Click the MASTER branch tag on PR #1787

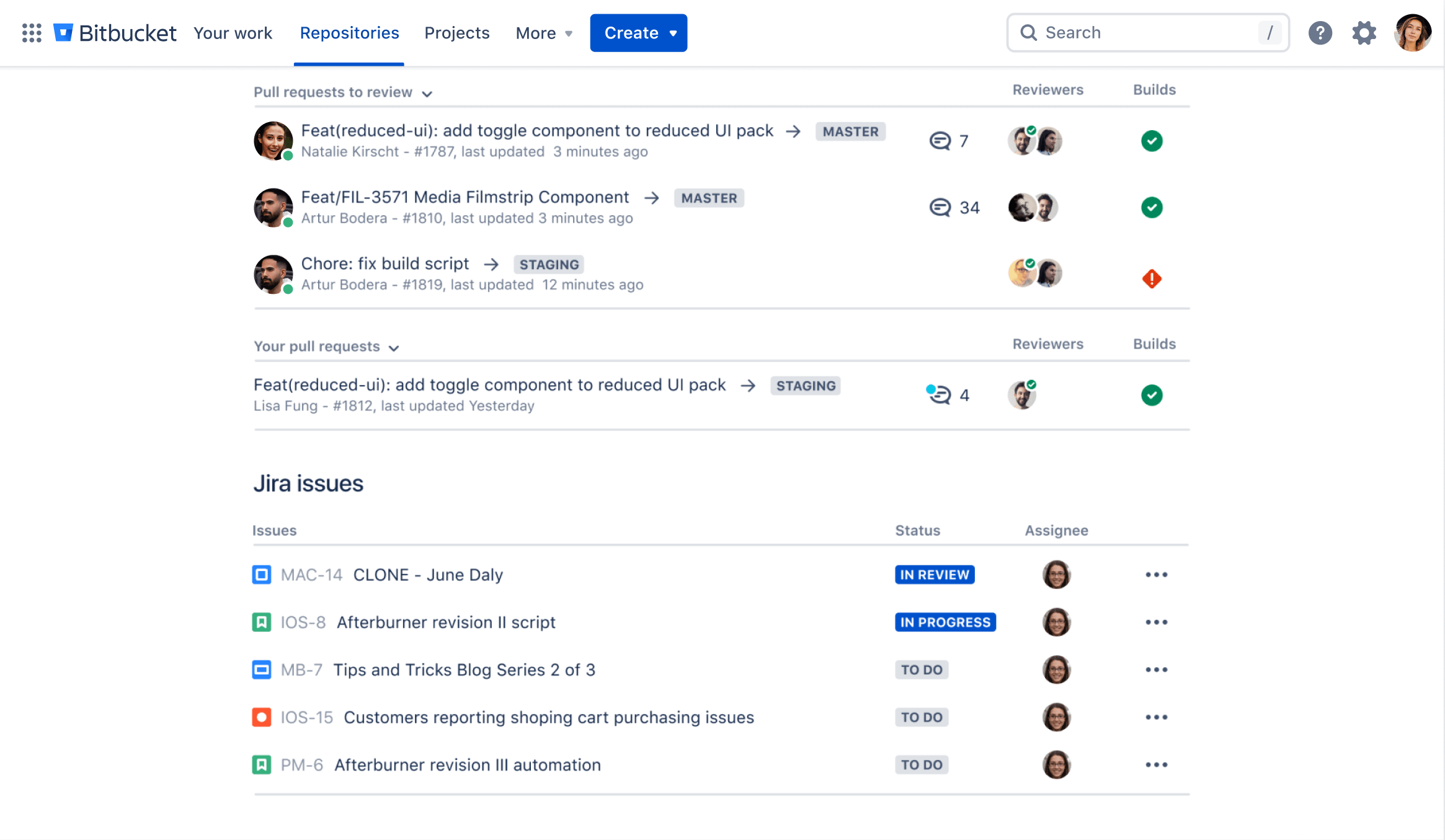pos(850,131)
